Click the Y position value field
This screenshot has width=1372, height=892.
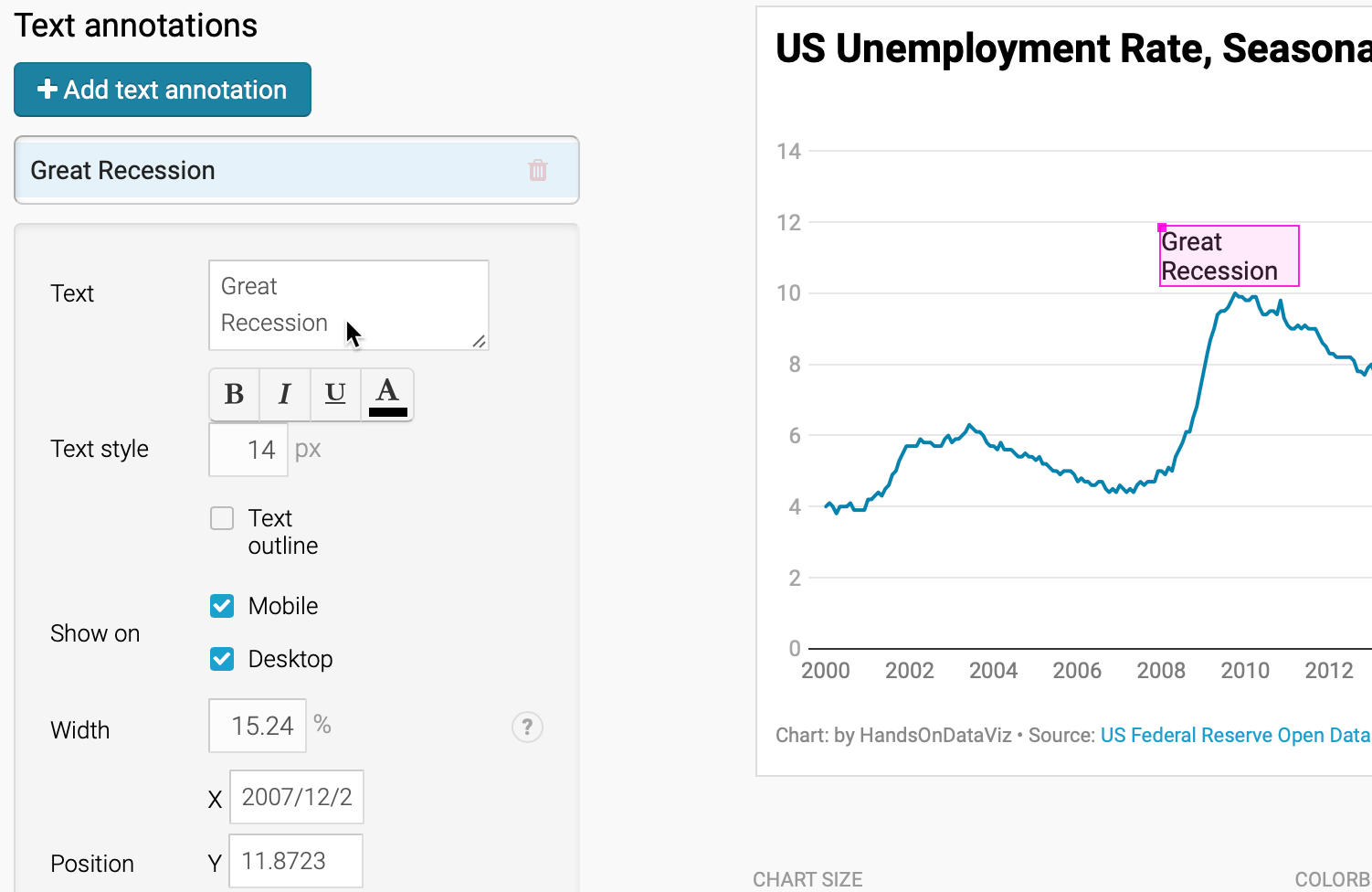296,861
